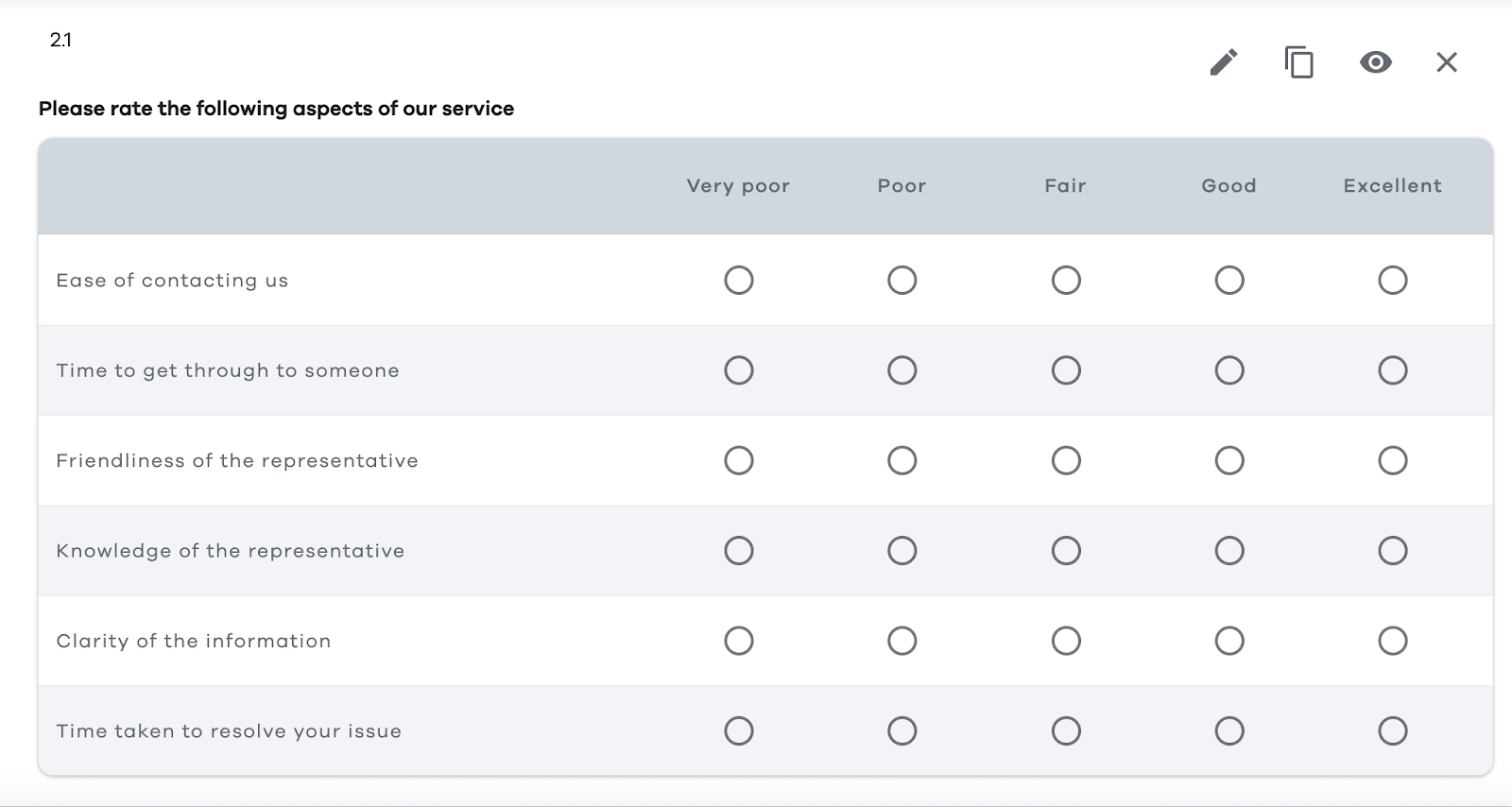
Task: Select Very poor for Time taken to resolve
Action: [739, 731]
